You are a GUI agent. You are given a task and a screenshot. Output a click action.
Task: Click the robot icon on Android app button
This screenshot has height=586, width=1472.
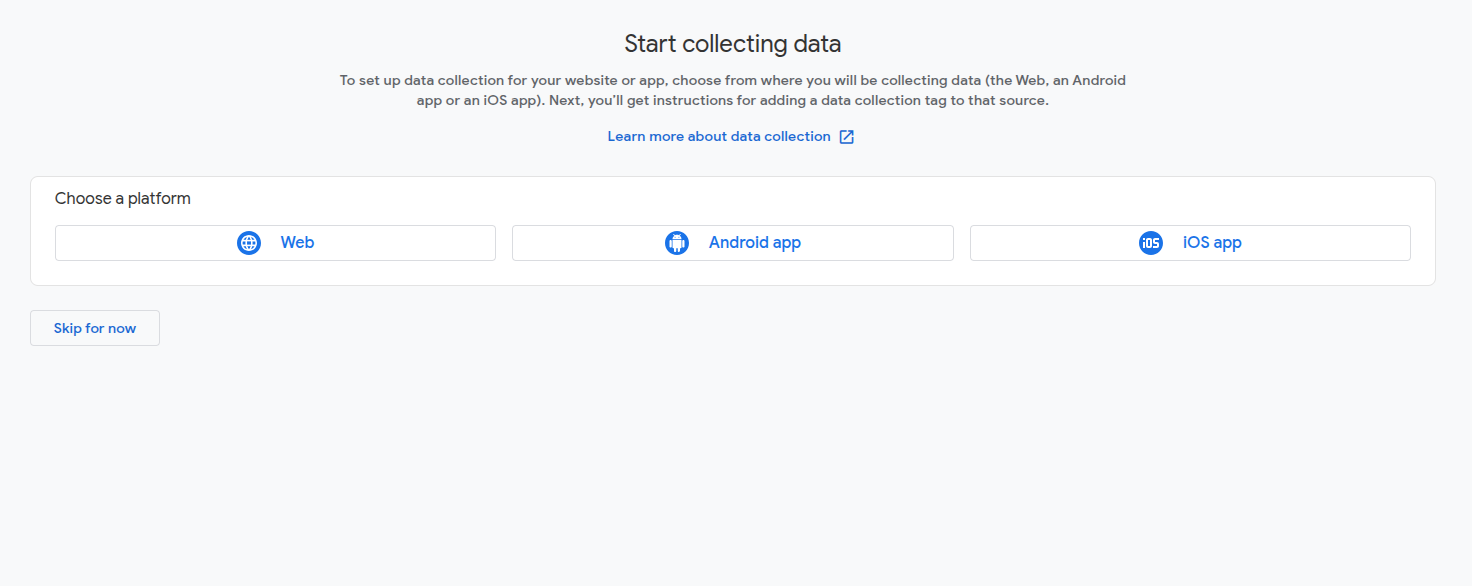(677, 242)
